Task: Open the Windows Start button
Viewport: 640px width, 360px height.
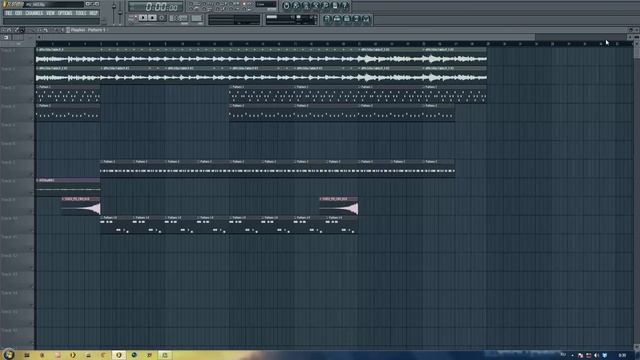Action: point(8,354)
